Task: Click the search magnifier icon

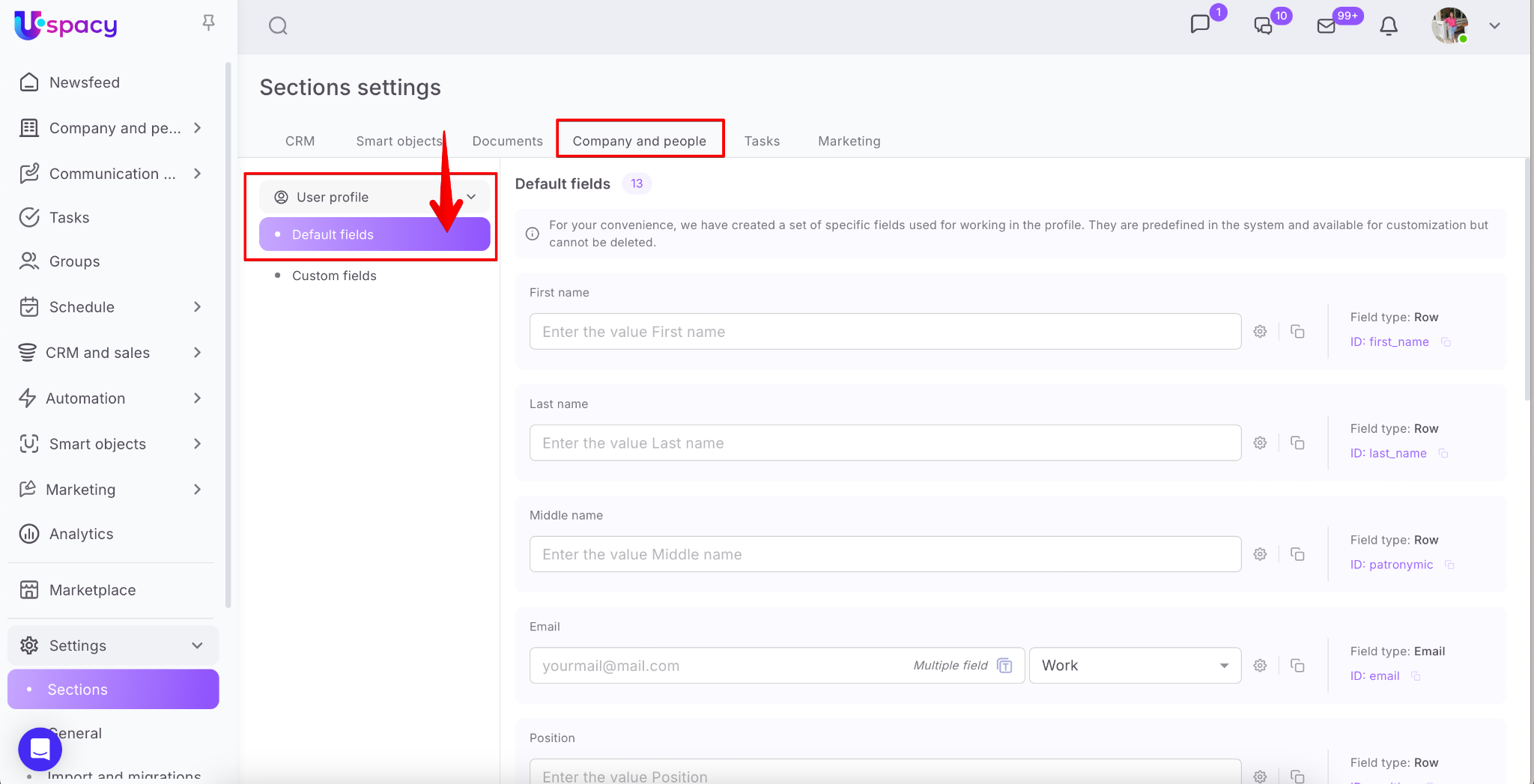Action: (278, 26)
